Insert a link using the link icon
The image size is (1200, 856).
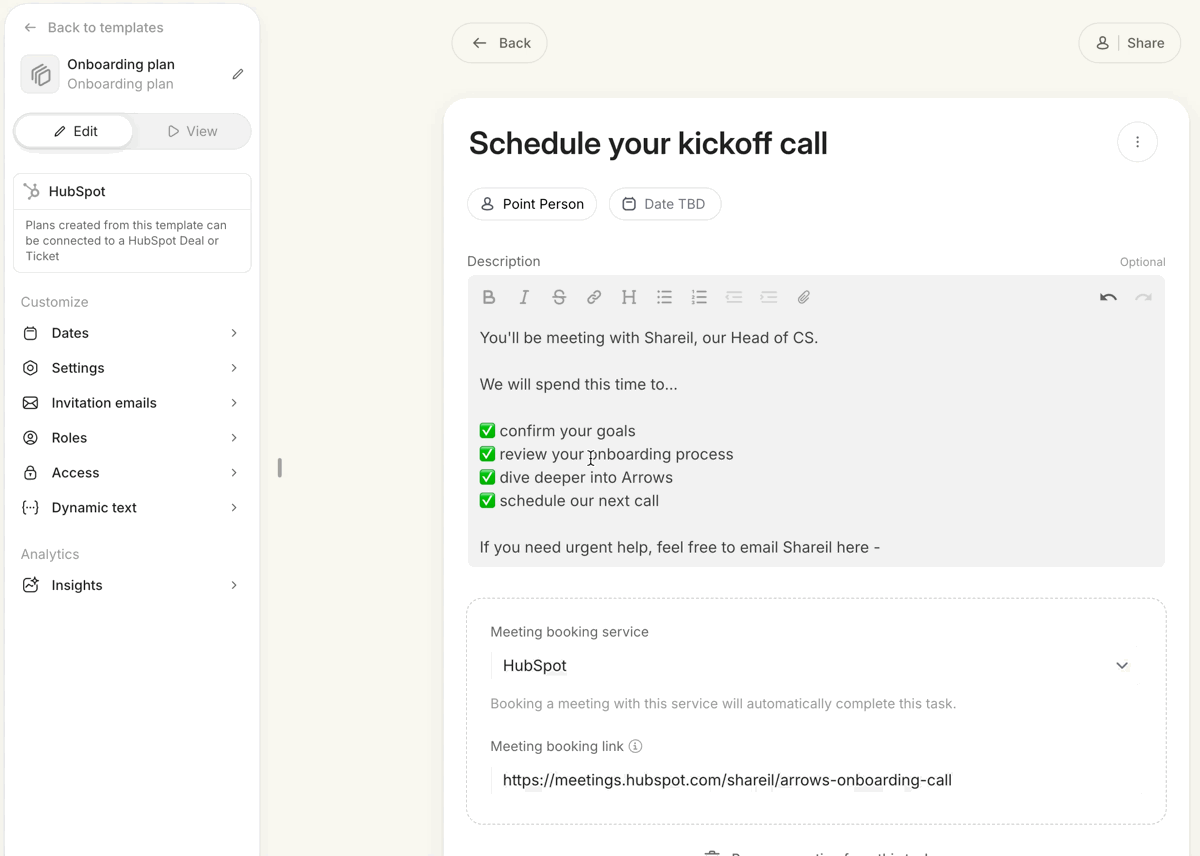(594, 297)
